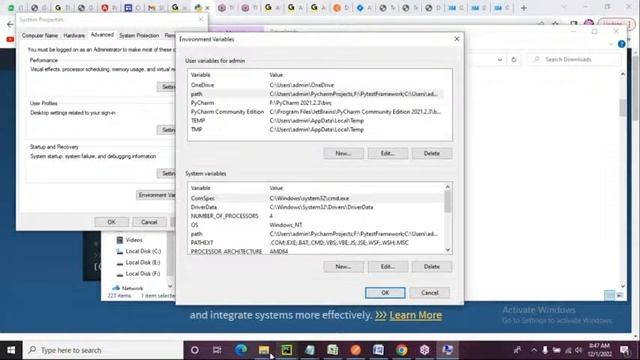Switch to the Hardware tab

[x=74, y=36]
